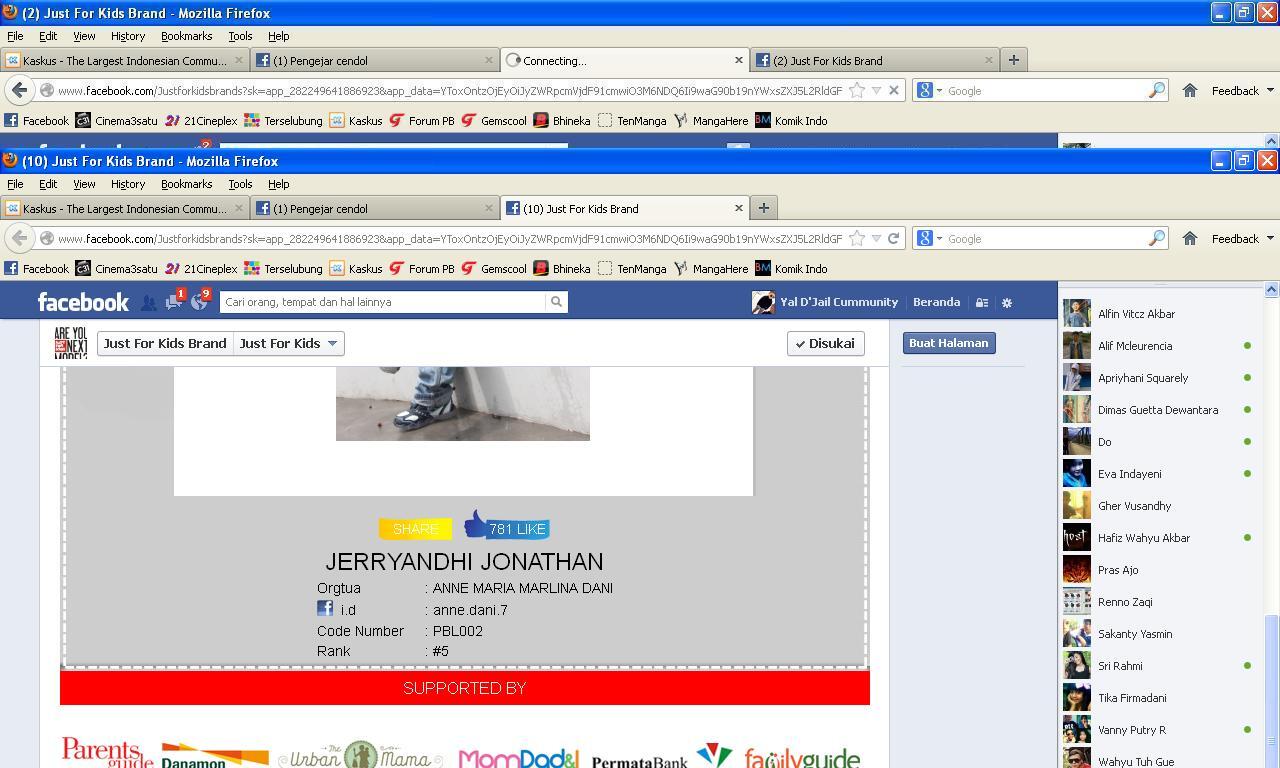
Task: Click the privacy shortcuts lock icon
Action: [x=982, y=302]
